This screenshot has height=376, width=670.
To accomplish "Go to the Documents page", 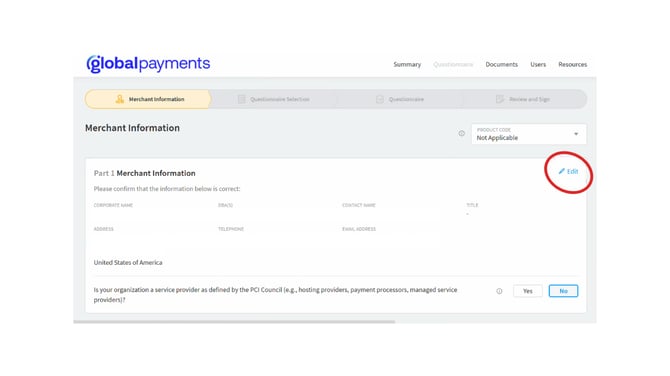I will coord(501,65).
